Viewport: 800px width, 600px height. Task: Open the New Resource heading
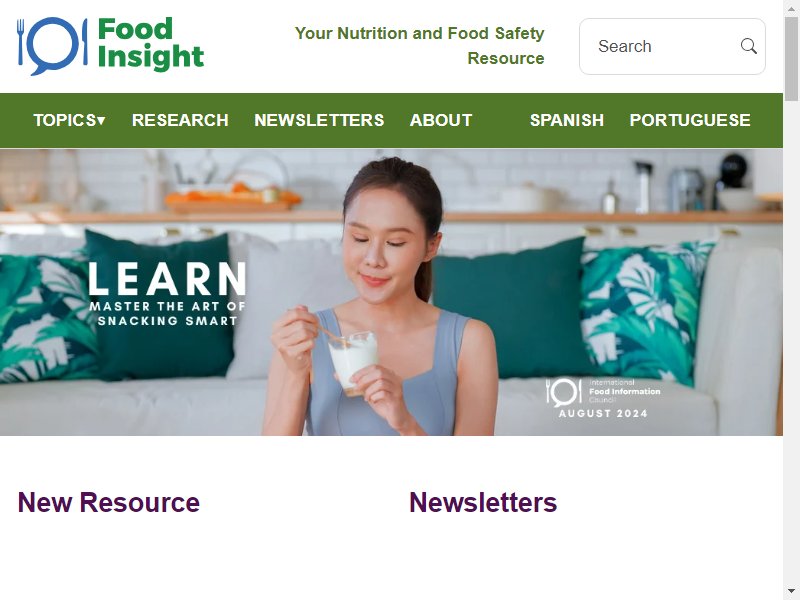coord(109,502)
